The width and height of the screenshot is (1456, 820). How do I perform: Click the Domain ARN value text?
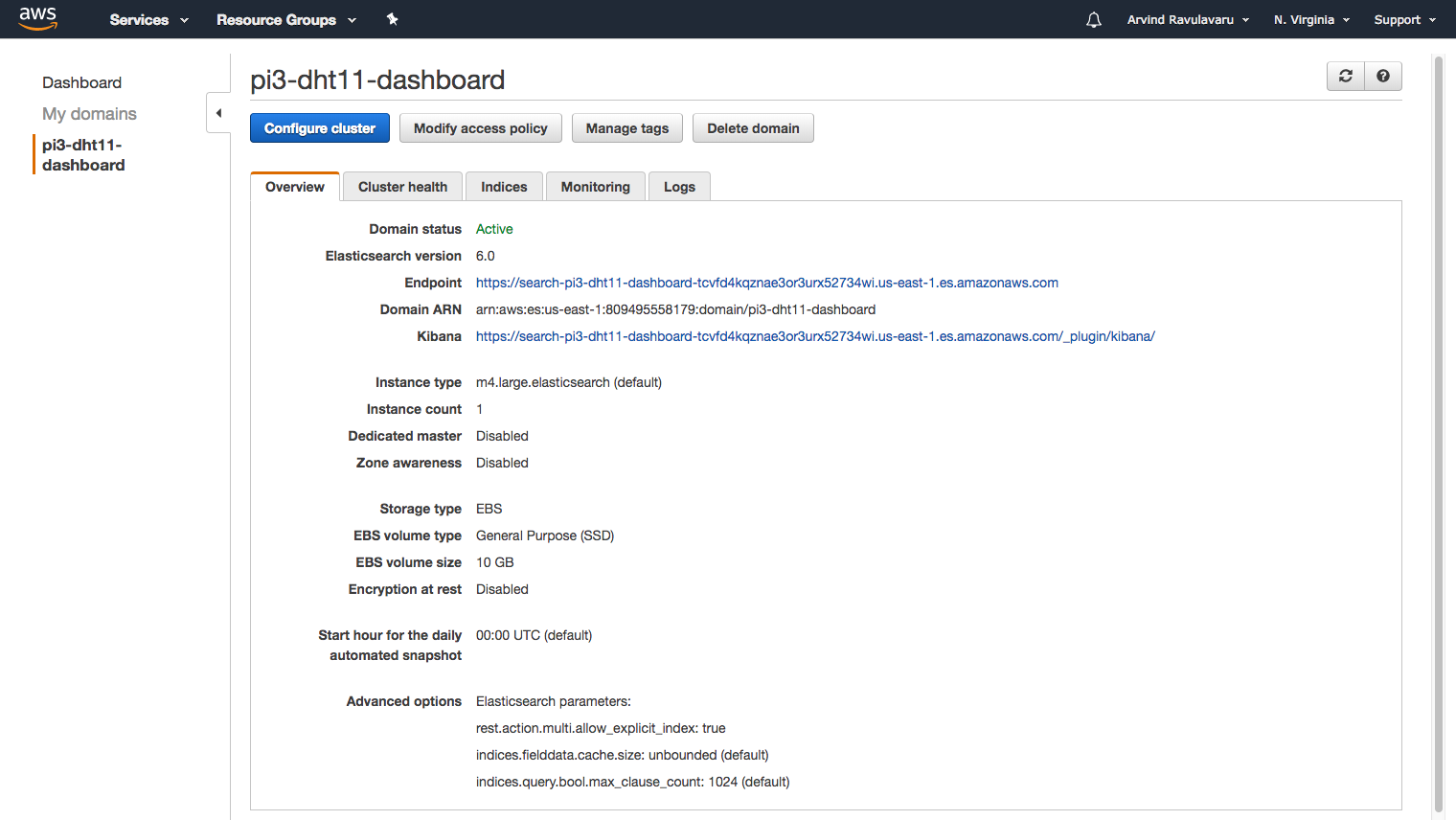coord(675,309)
